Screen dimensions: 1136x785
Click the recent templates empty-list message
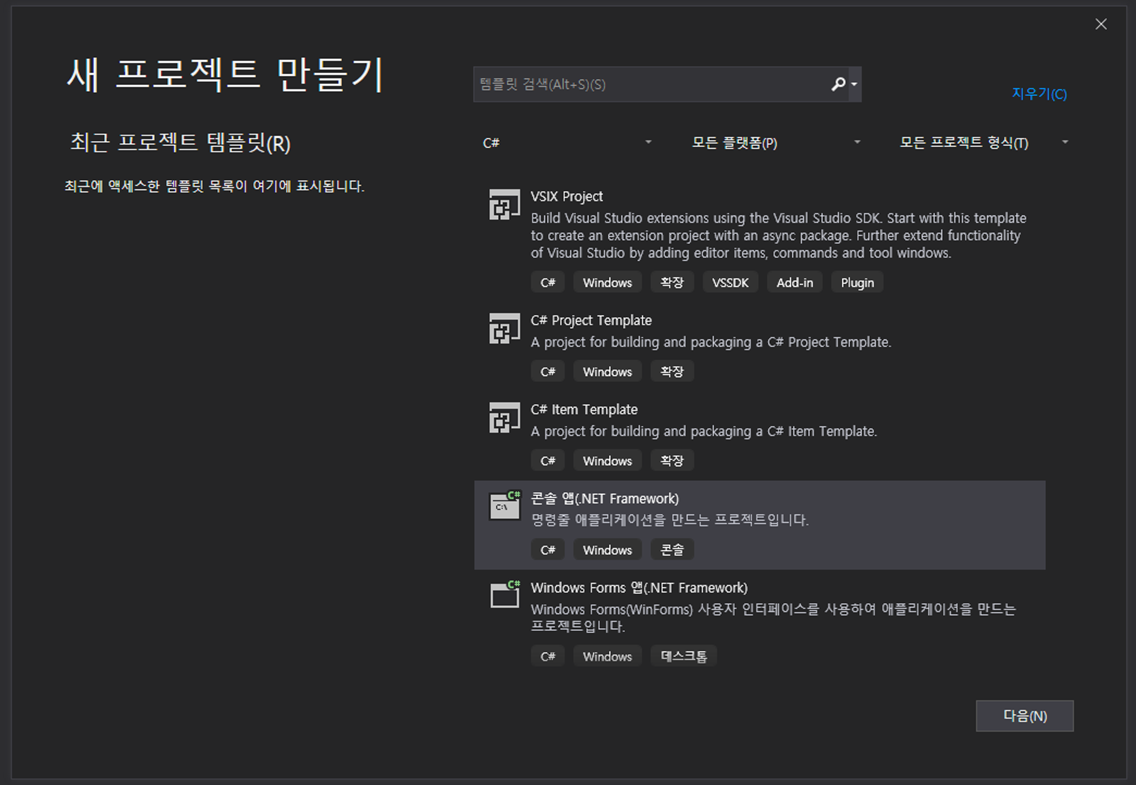click(214, 186)
